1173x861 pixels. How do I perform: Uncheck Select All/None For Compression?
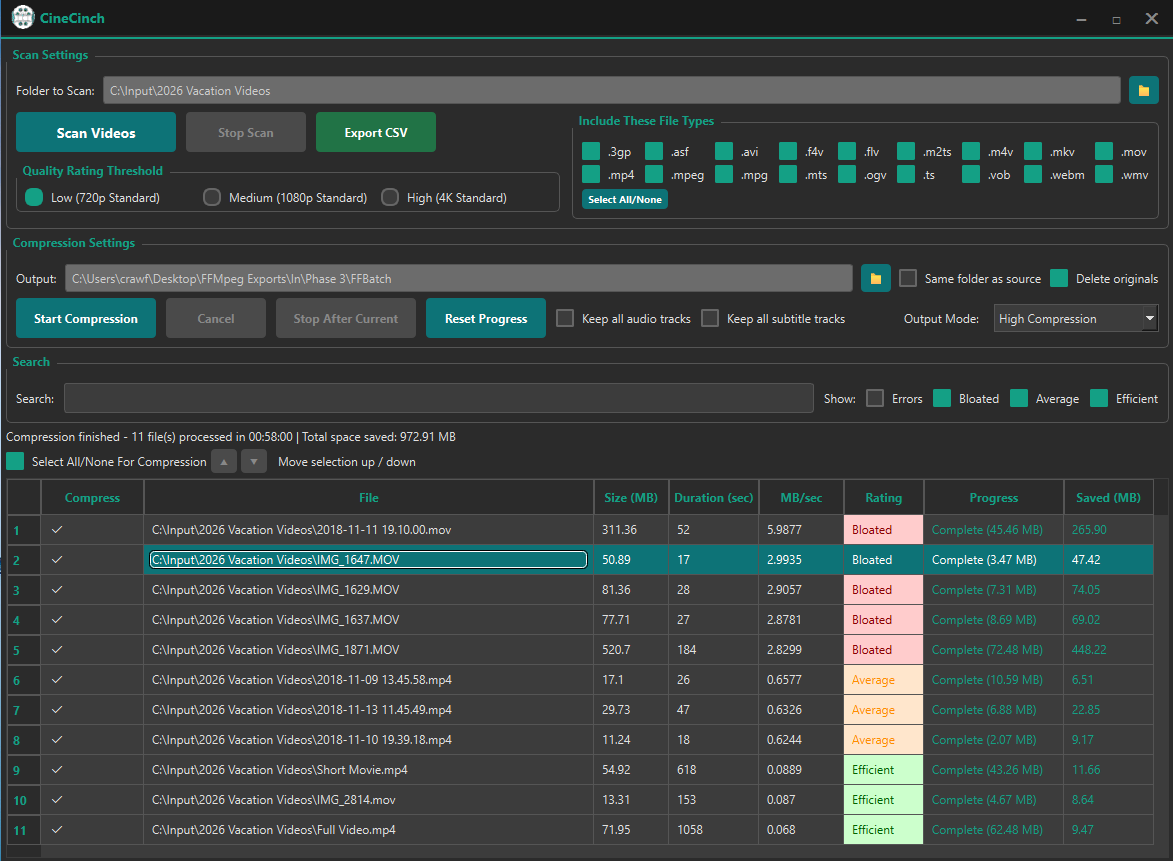coord(14,461)
